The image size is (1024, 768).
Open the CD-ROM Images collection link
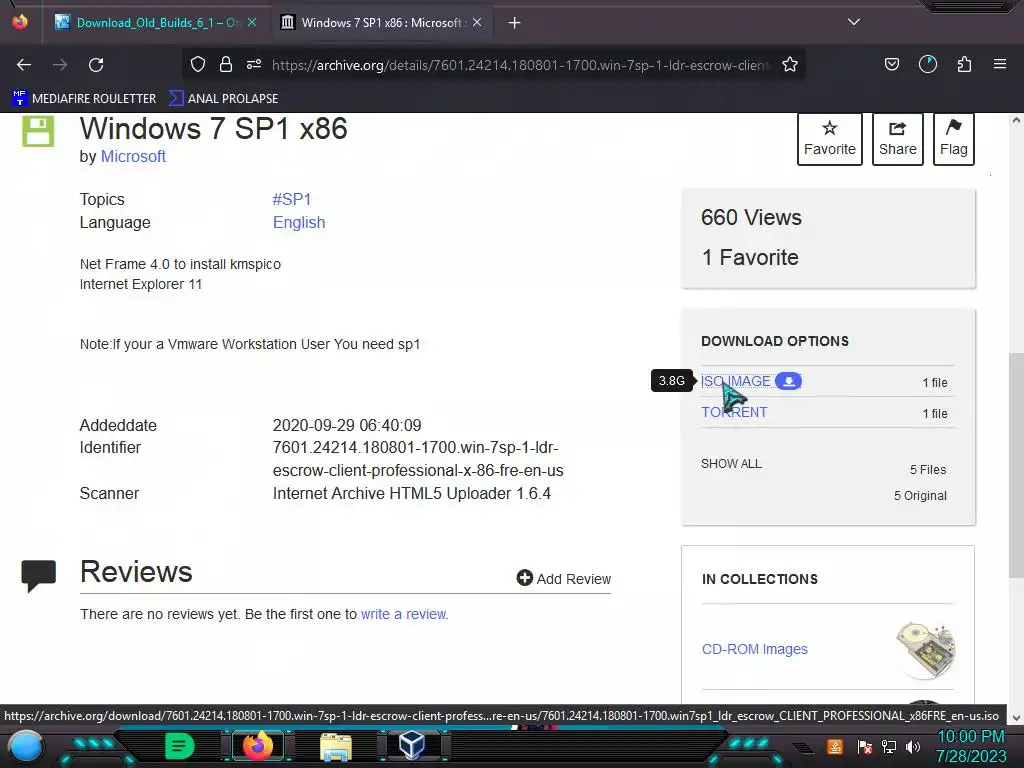(x=754, y=649)
